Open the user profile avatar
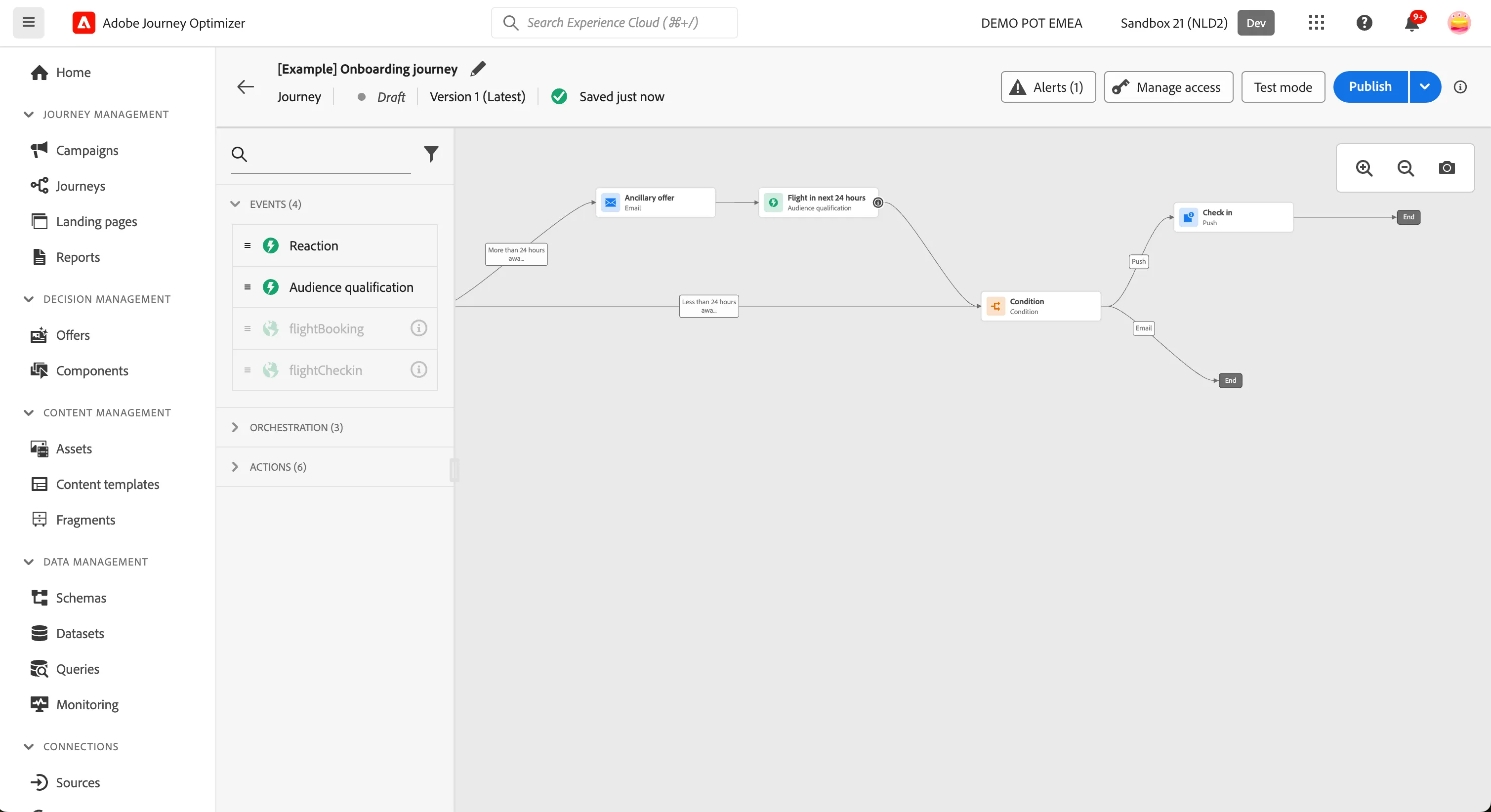 click(1458, 23)
